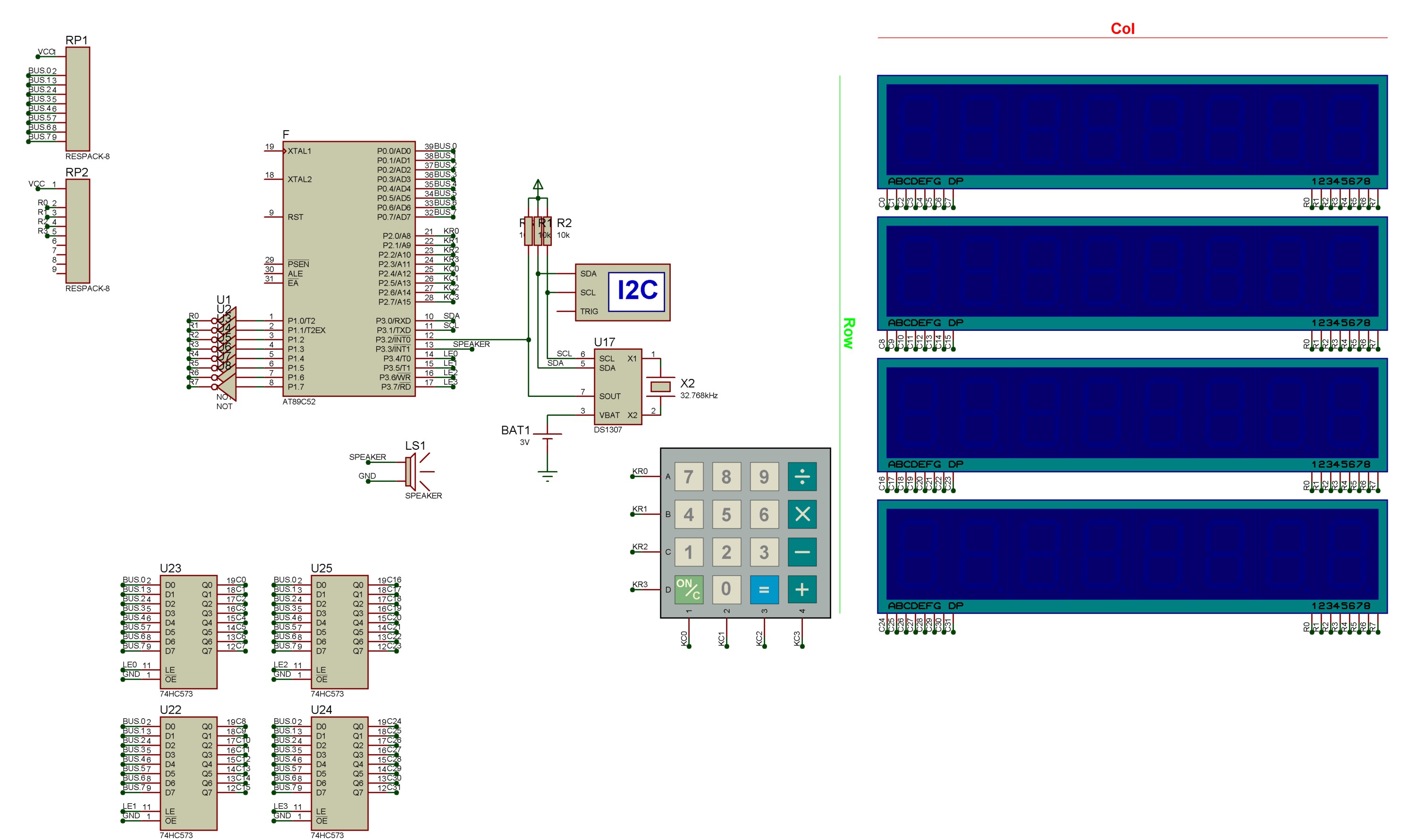
Task: Click the 'RESPACK-8' label under RP2
Action: click(x=87, y=288)
